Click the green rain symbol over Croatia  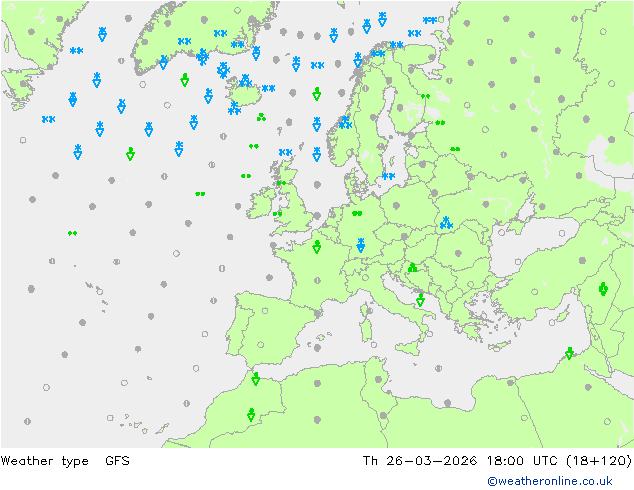(412, 267)
